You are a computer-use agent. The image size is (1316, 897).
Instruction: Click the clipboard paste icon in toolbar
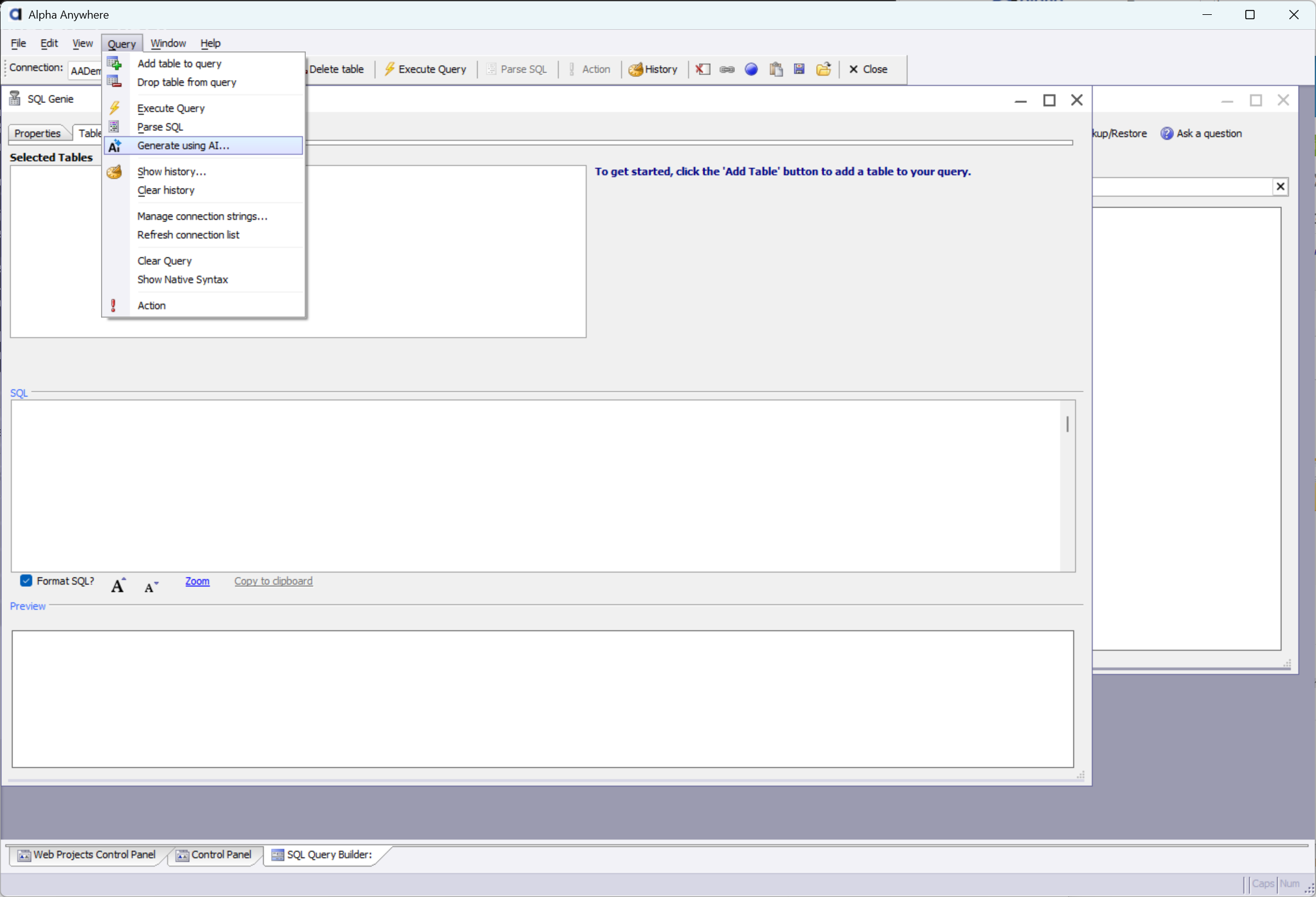(x=776, y=69)
